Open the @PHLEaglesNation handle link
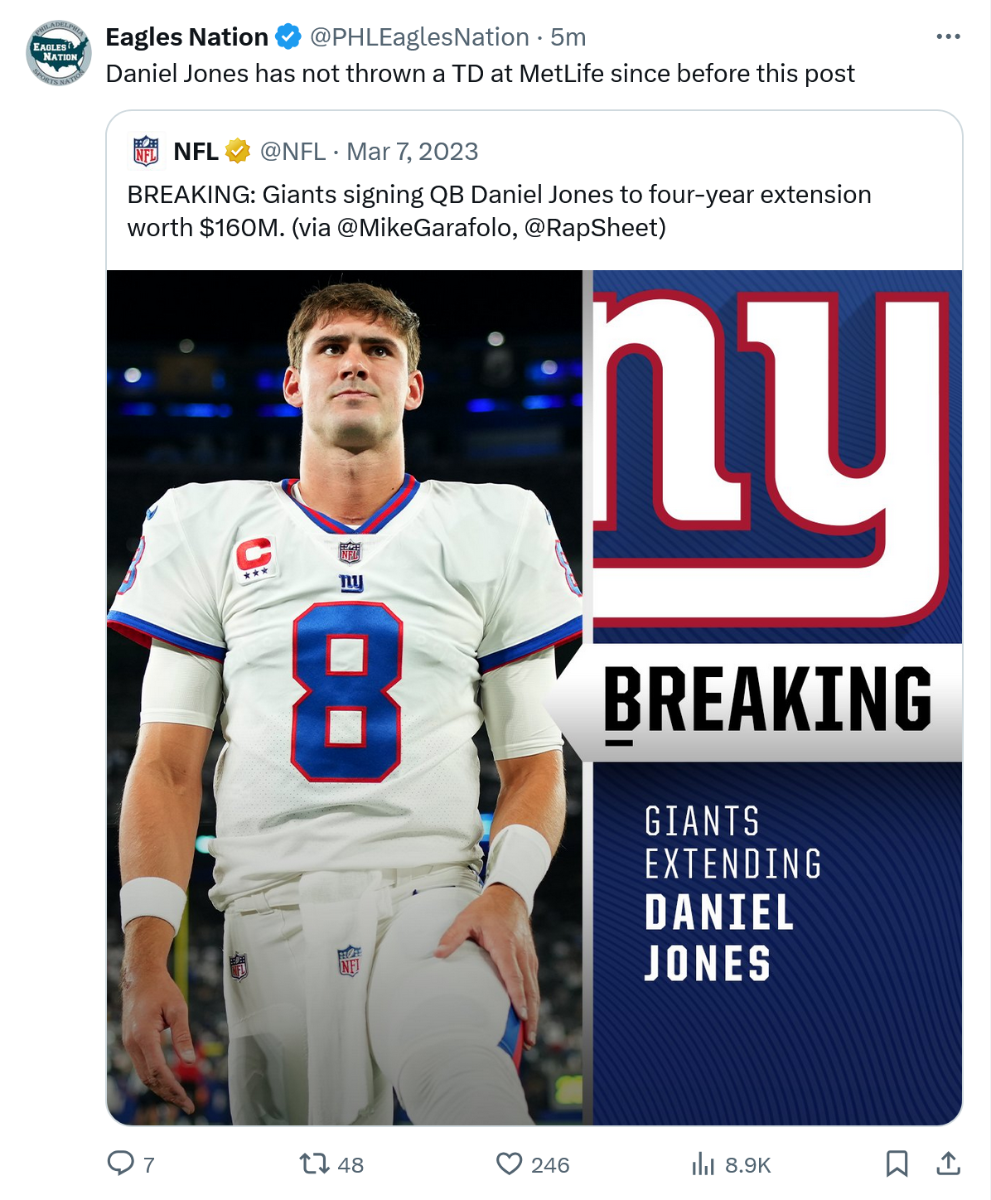991x1200 pixels. click(x=419, y=38)
